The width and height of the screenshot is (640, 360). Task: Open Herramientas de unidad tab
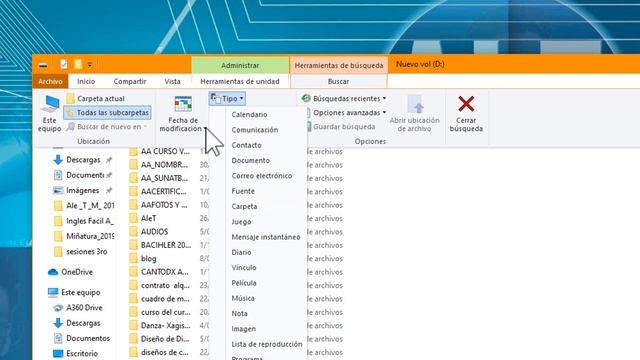click(x=240, y=81)
